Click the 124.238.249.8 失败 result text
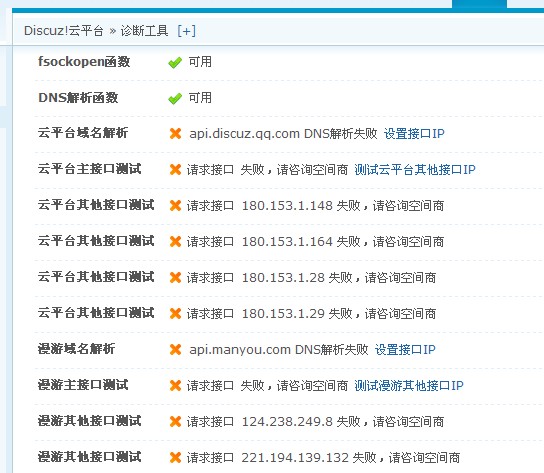 (x=315, y=422)
